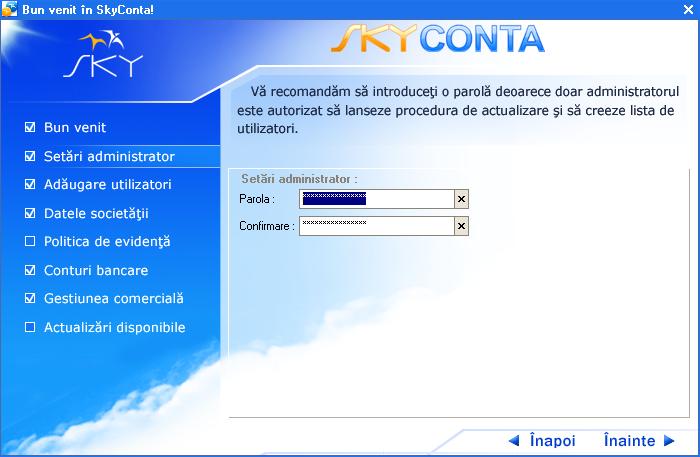
Task: Open the Bun venit step
Action: pos(75,128)
